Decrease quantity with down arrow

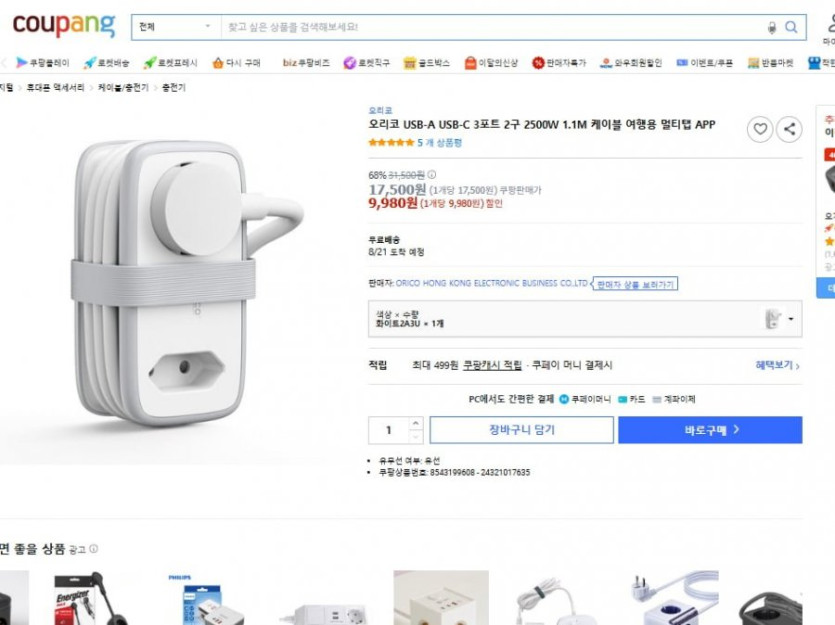pyautogui.click(x=416, y=436)
